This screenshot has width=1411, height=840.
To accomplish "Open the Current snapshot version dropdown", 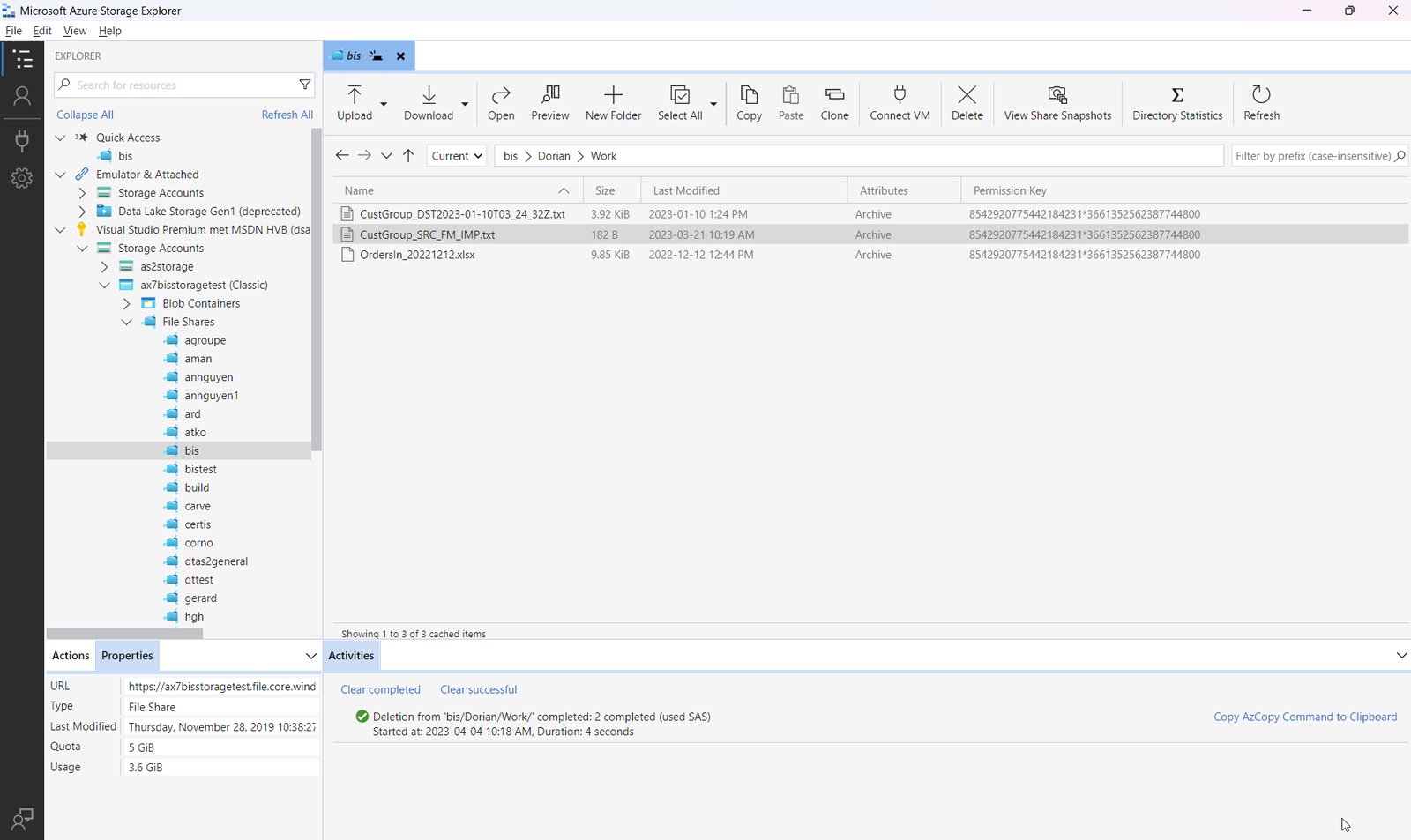I will [x=456, y=155].
